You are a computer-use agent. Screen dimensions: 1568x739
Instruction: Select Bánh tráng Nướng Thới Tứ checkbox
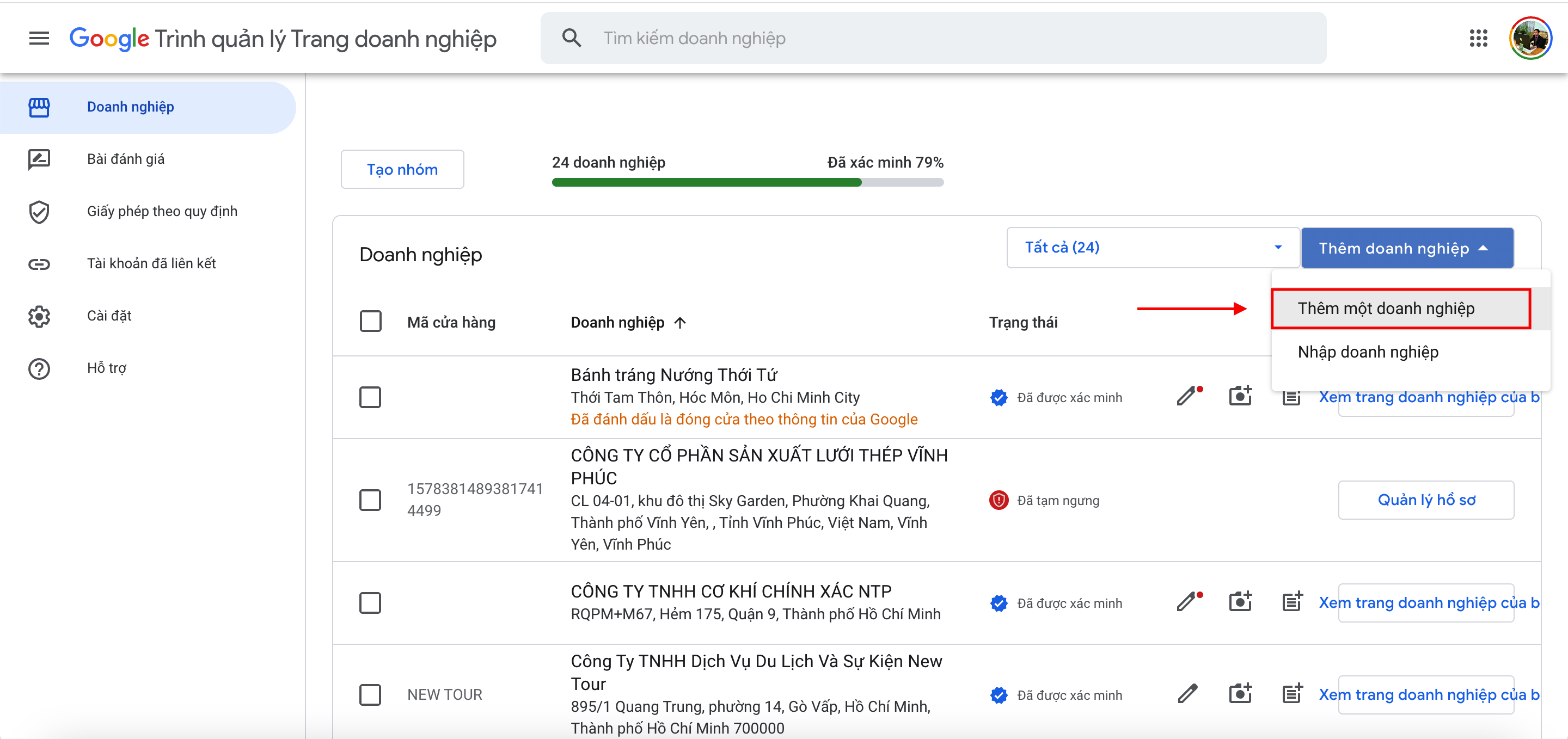click(370, 397)
